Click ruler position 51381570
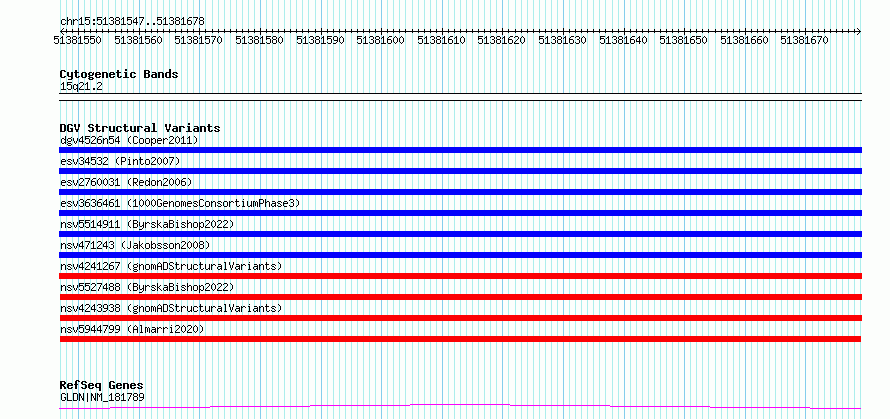Image resolution: width=890 pixels, height=419 pixels. pos(199,40)
